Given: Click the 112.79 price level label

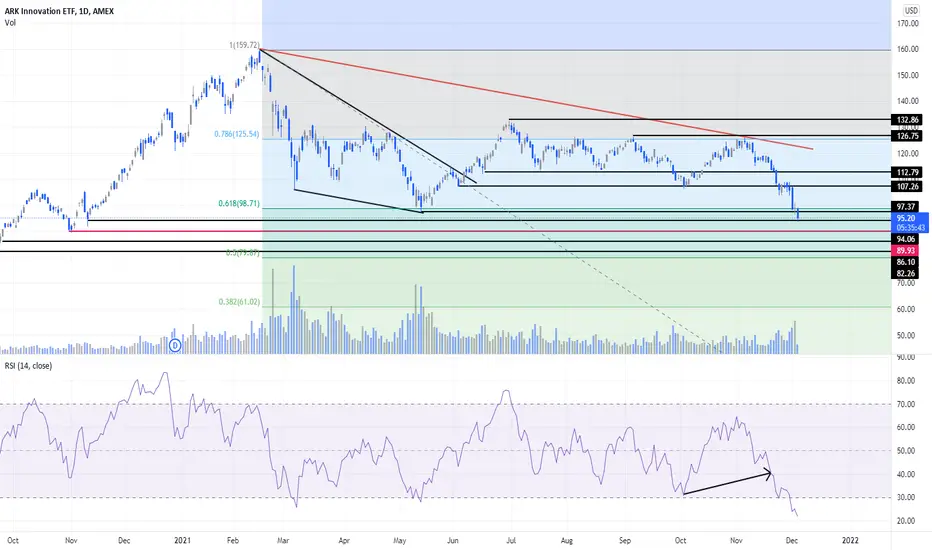Looking at the screenshot, I should click(907, 172).
